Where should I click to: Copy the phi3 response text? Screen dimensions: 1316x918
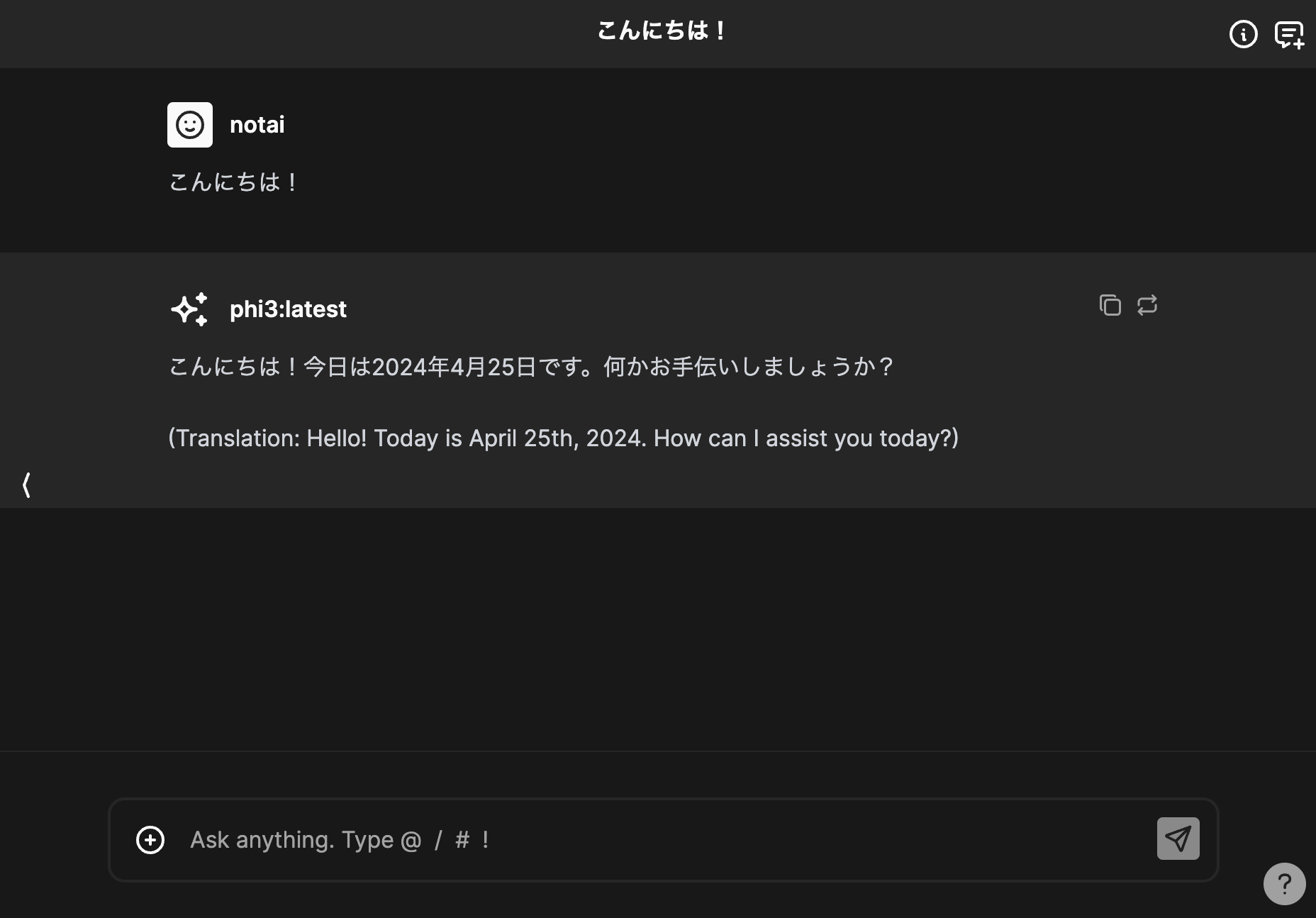pyautogui.click(x=1110, y=305)
